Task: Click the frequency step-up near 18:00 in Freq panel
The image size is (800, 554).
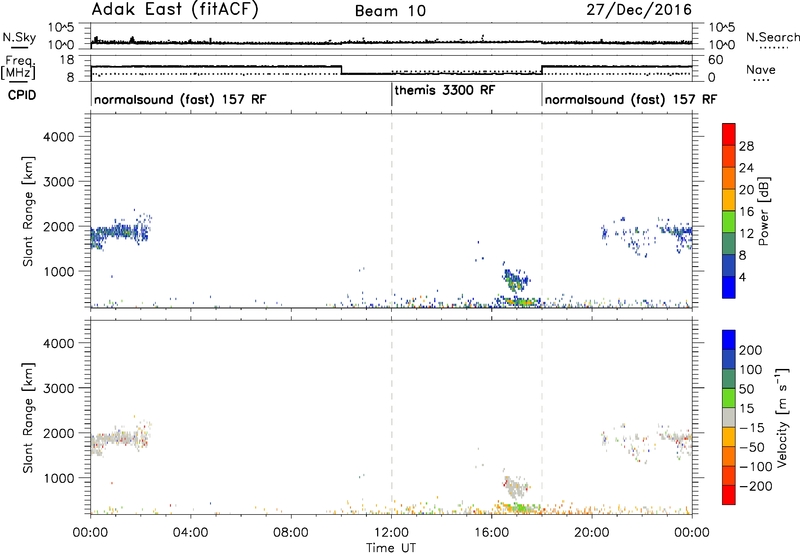Action: (542, 70)
